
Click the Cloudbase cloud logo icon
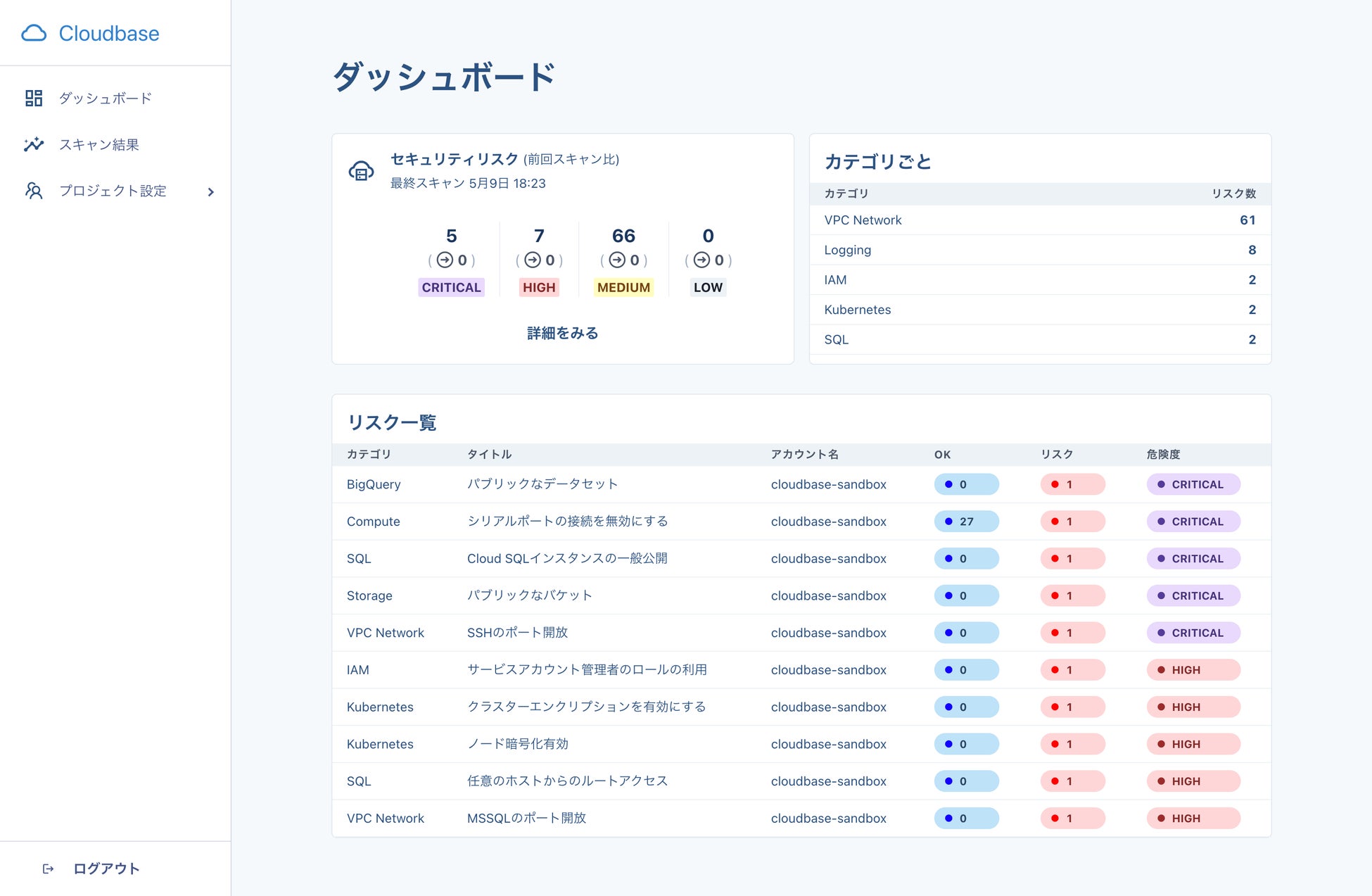(34, 33)
